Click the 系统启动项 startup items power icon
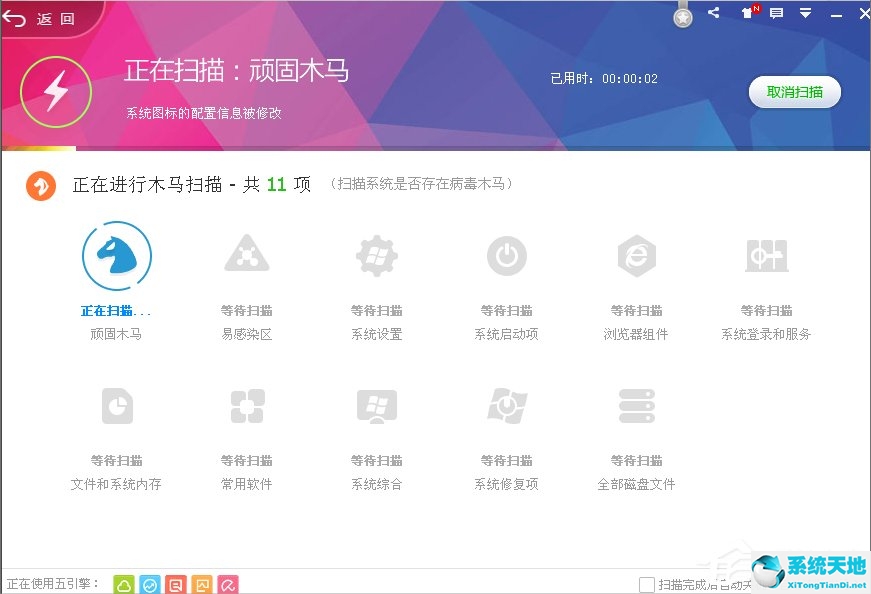The image size is (871, 594). (x=507, y=255)
